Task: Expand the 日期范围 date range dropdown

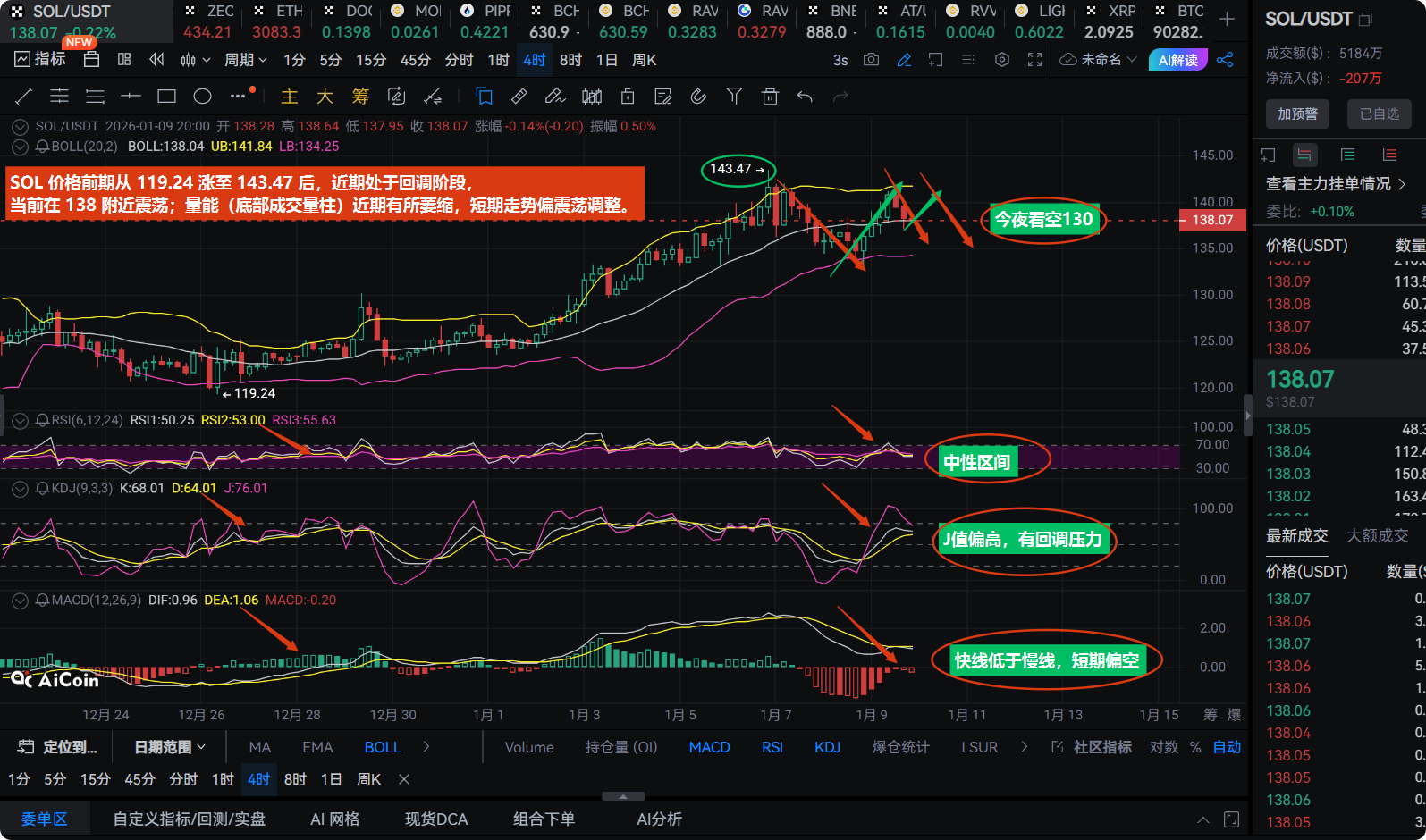Action: pos(170,747)
